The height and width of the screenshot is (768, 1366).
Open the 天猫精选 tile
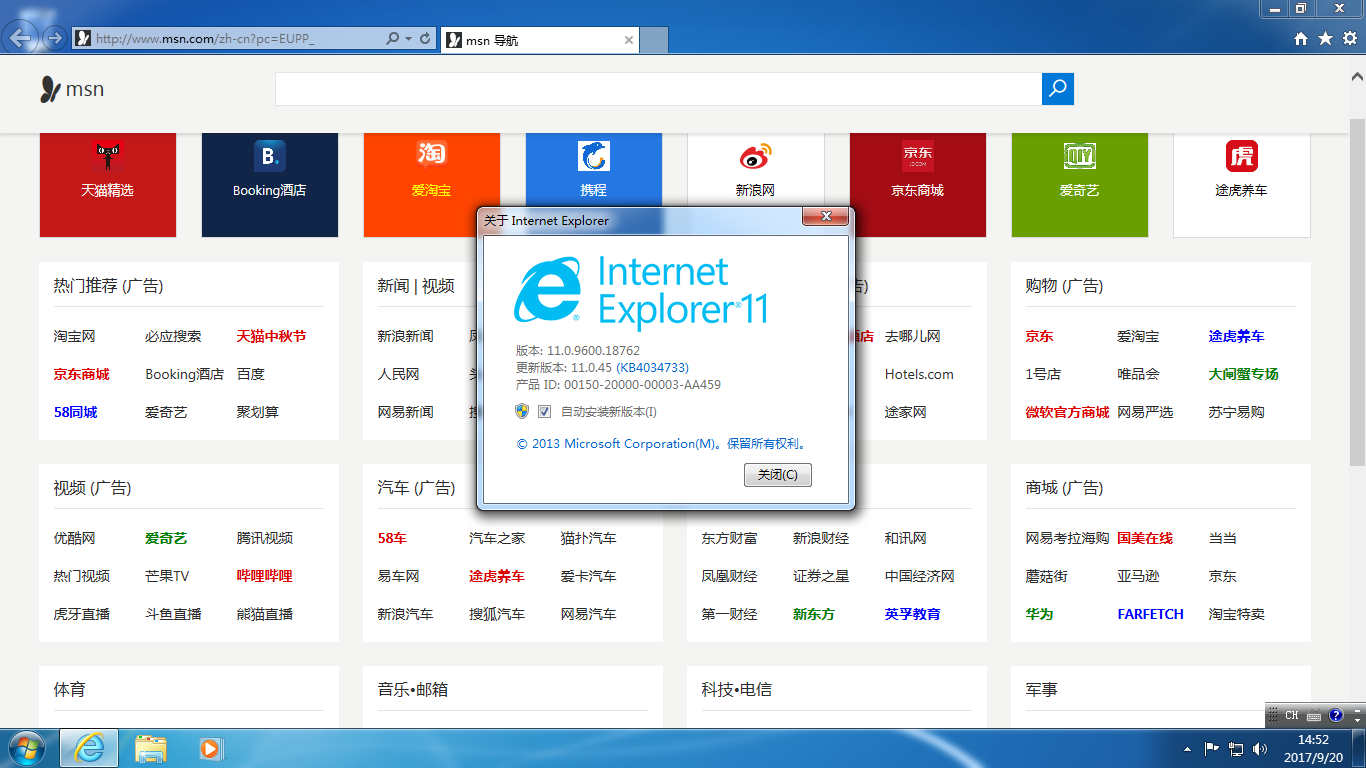[x=108, y=185]
